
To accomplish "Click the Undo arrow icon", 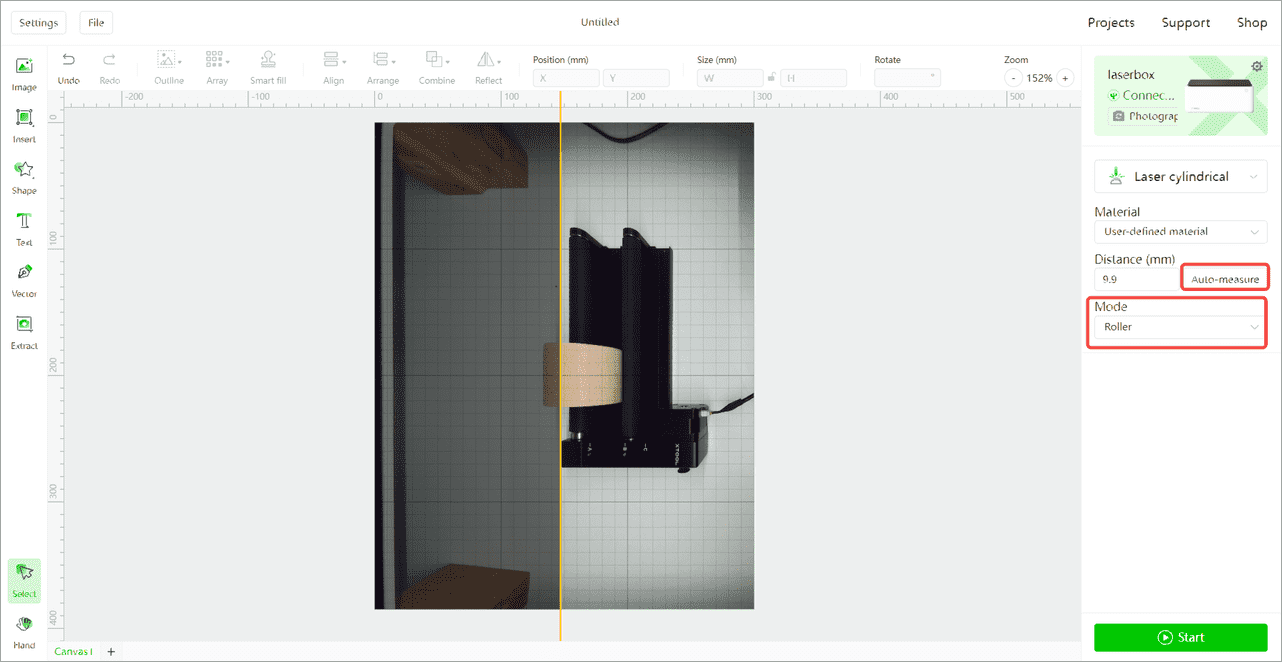I will 68,60.
